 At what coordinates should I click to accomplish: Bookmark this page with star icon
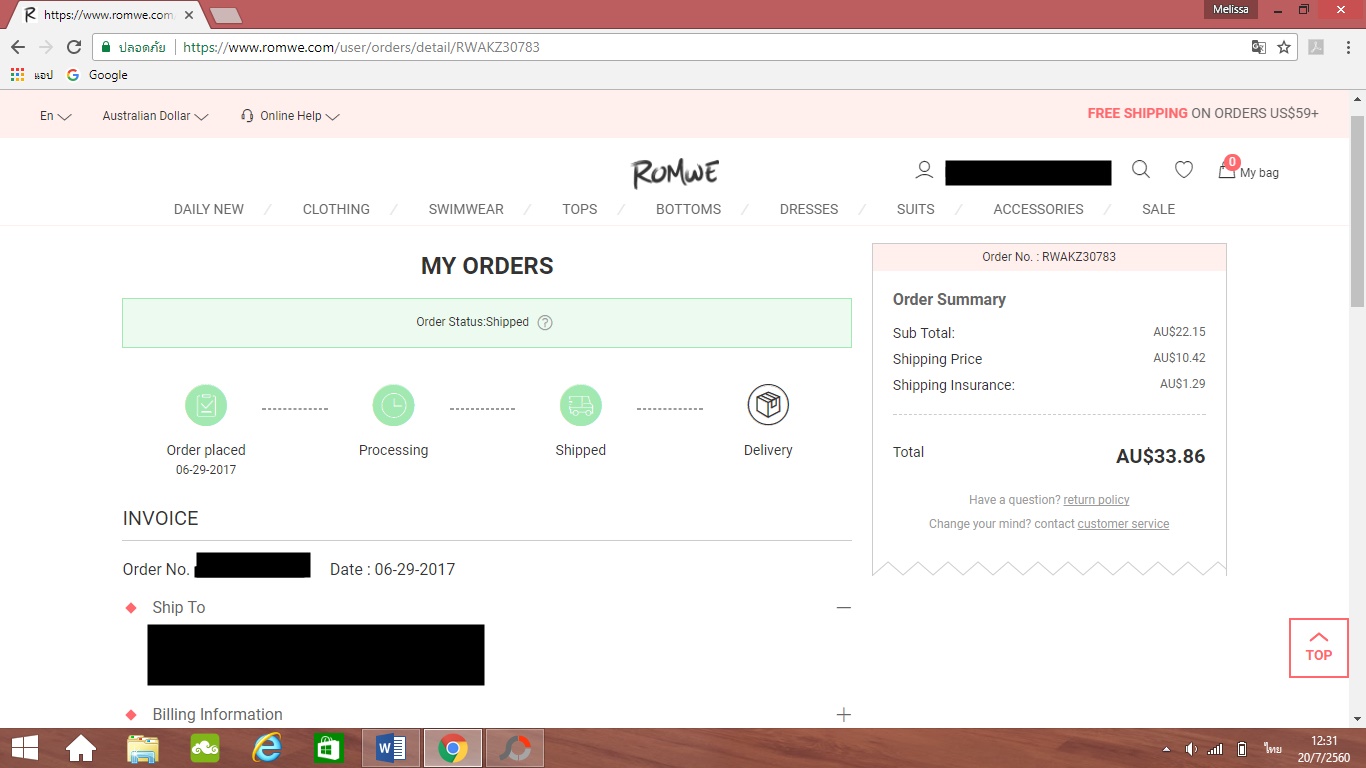tap(1284, 47)
